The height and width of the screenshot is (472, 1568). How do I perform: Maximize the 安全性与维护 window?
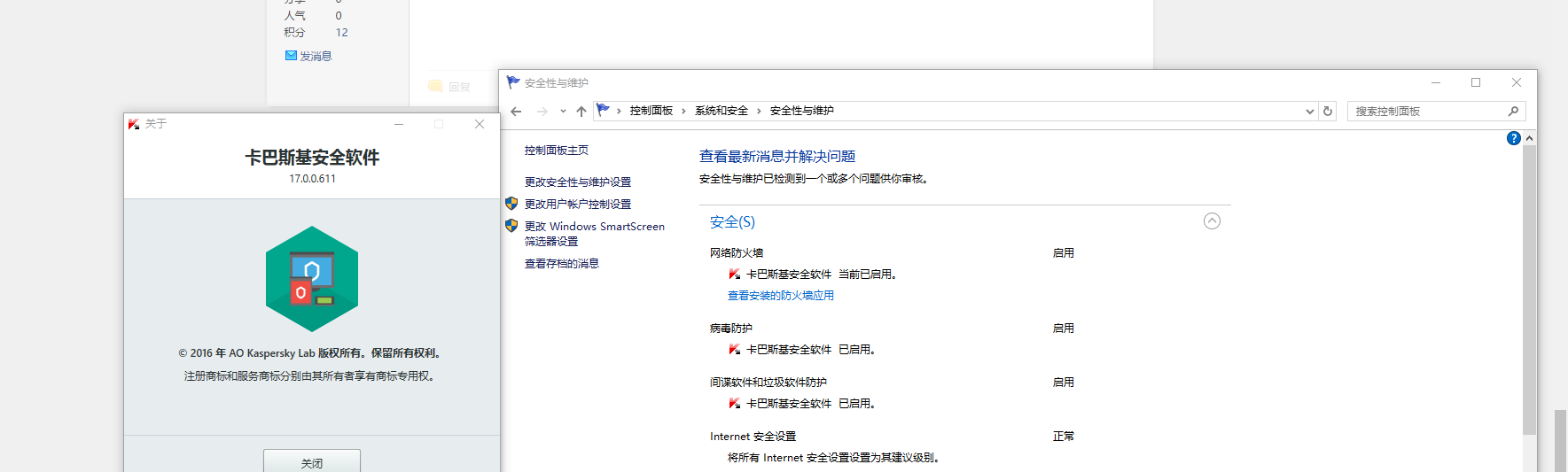point(1476,82)
